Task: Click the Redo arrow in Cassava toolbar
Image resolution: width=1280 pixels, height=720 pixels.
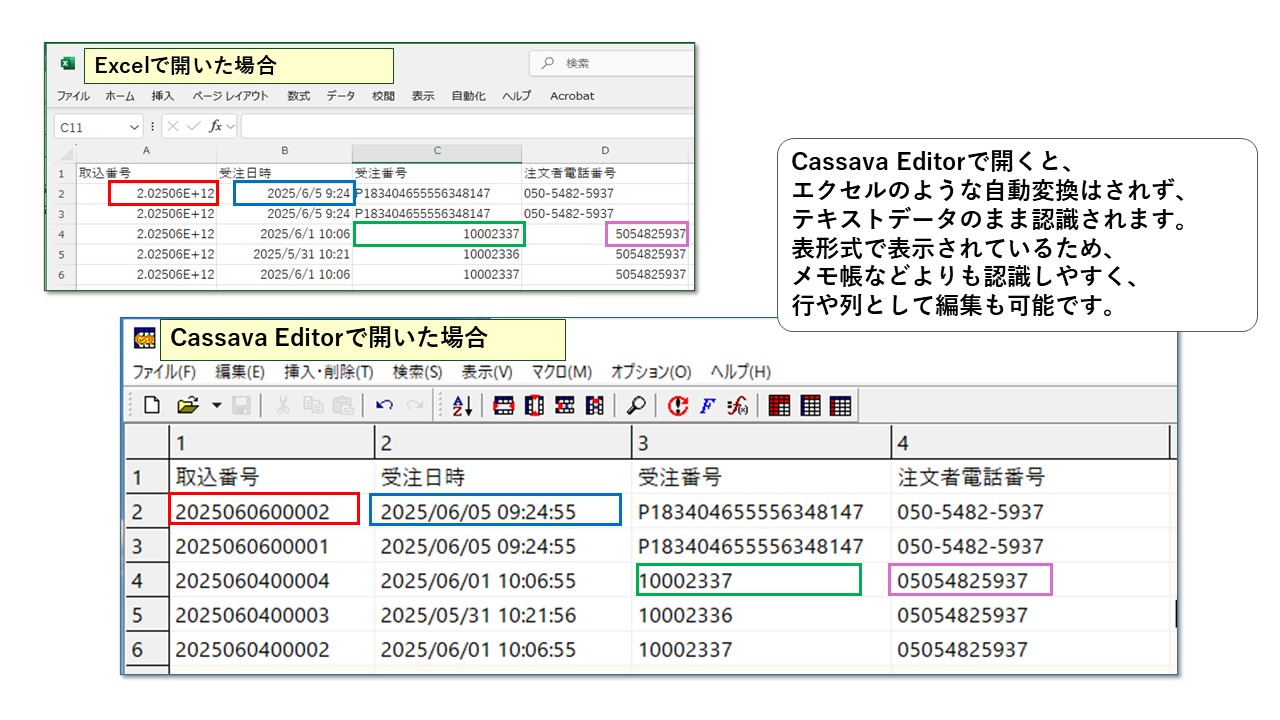Action: coord(414,406)
